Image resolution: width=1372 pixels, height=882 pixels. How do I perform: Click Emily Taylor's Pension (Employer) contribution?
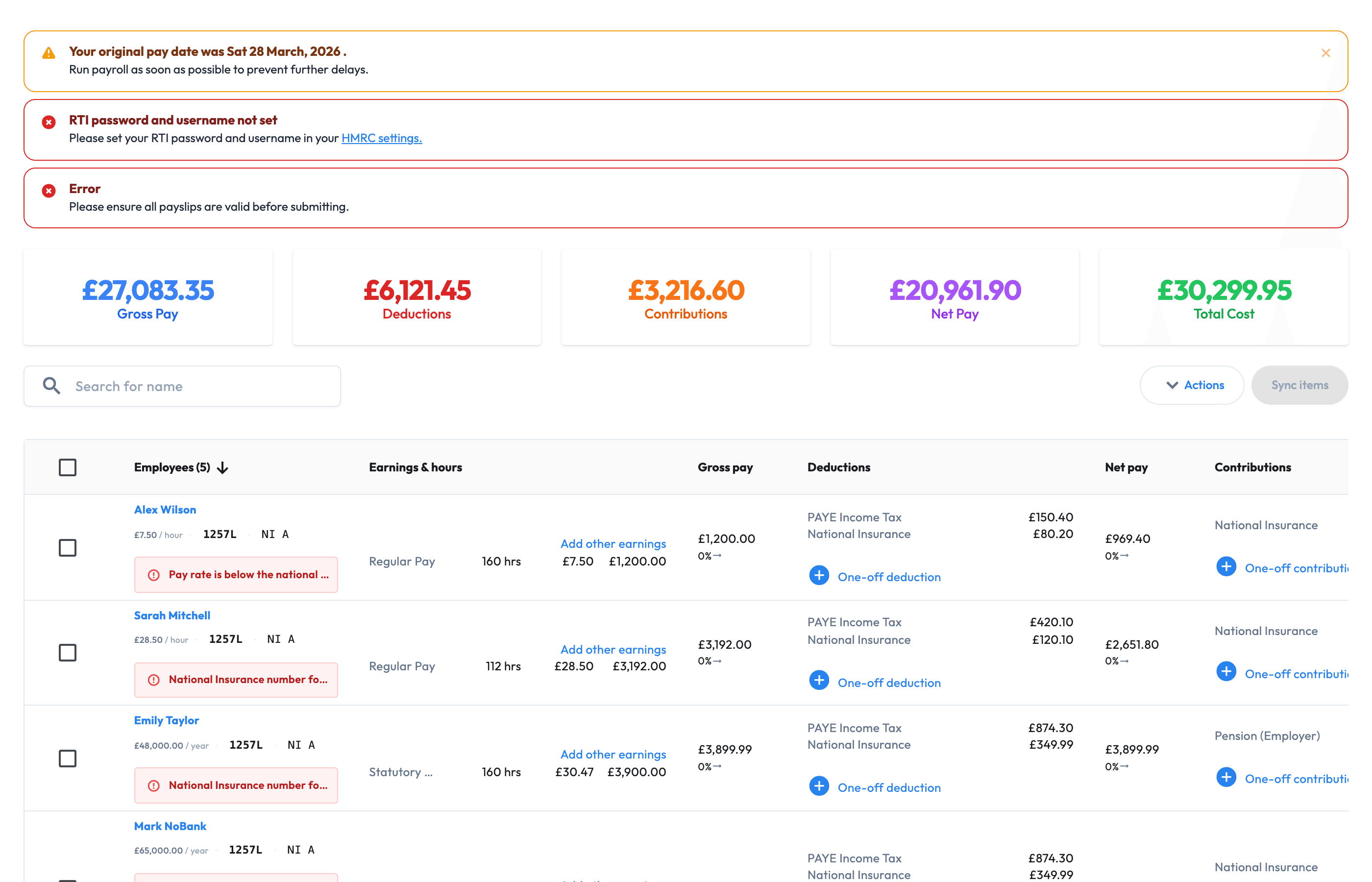pos(1267,736)
